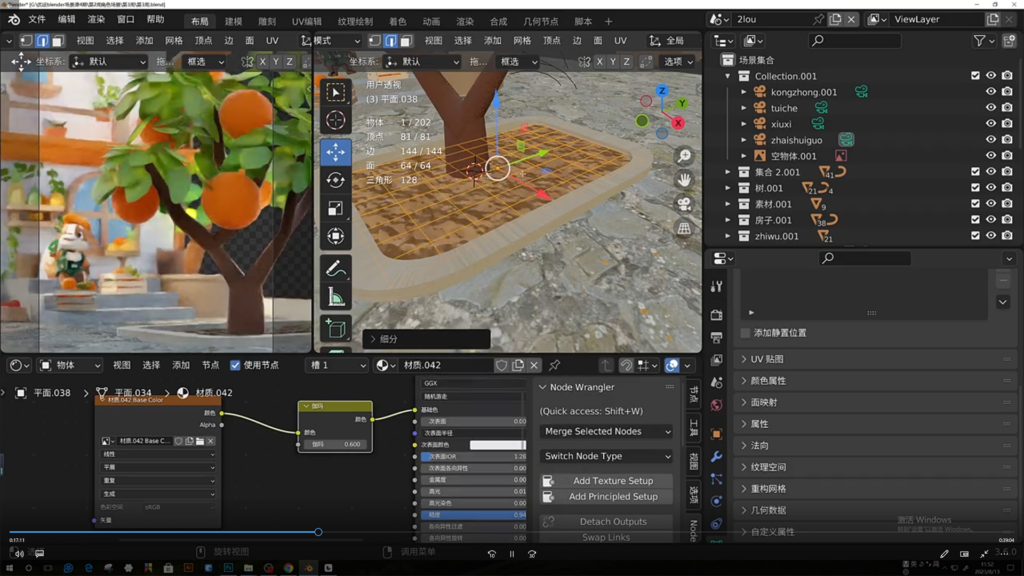Open the Modifiers wrench tab in properties
The width and height of the screenshot is (1024, 576).
(716, 456)
